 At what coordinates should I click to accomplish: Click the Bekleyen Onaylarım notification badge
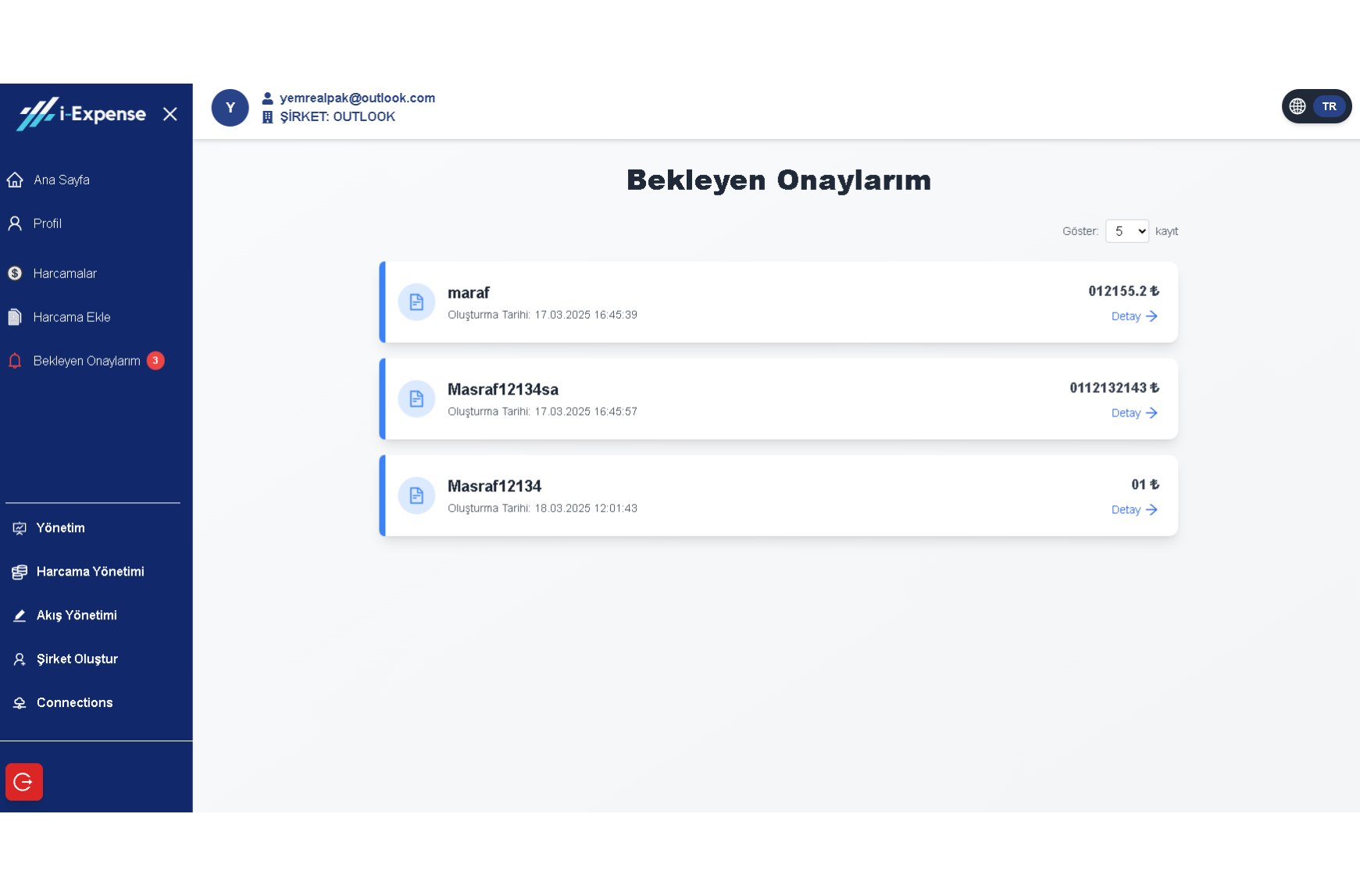click(x=155, y=361)
